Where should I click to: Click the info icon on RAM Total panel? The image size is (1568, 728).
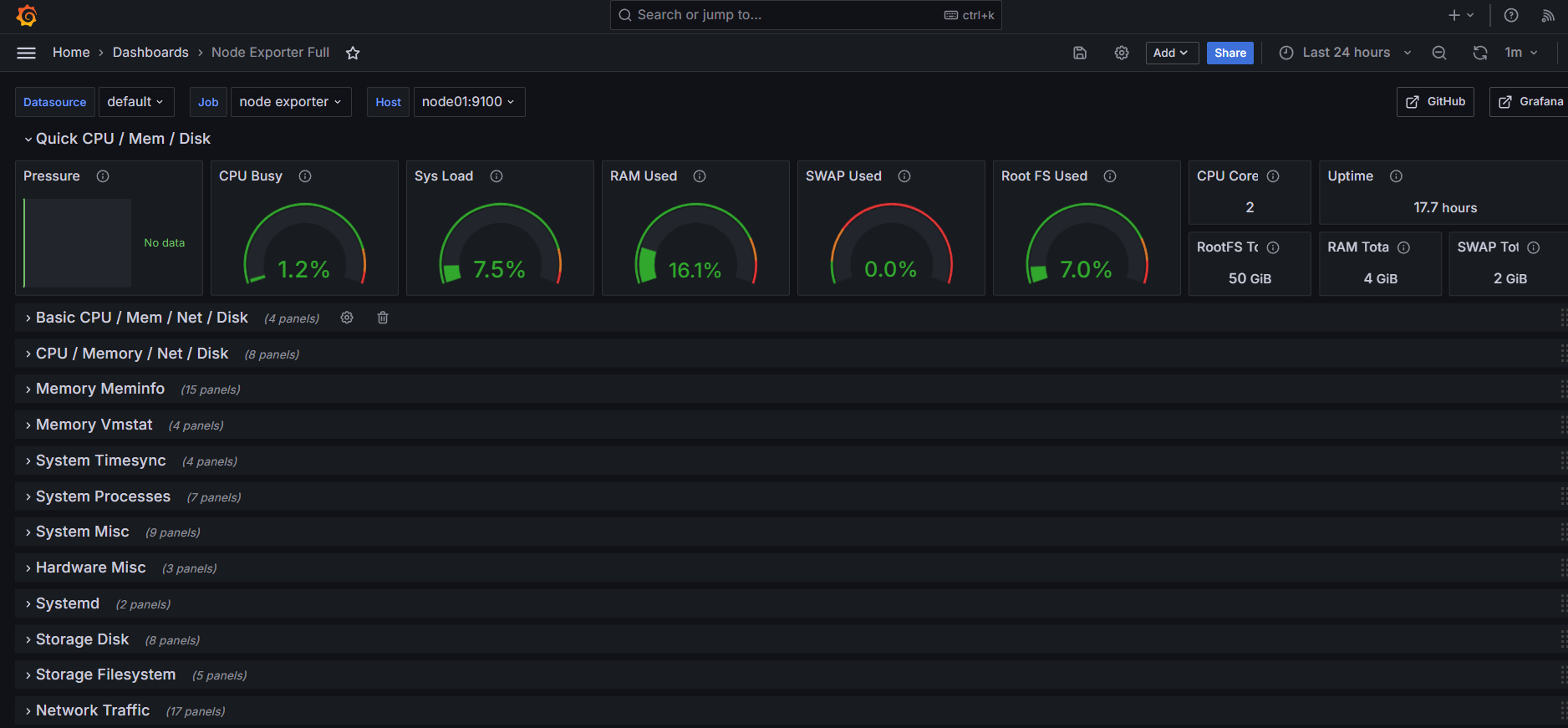click(1403, 247)
